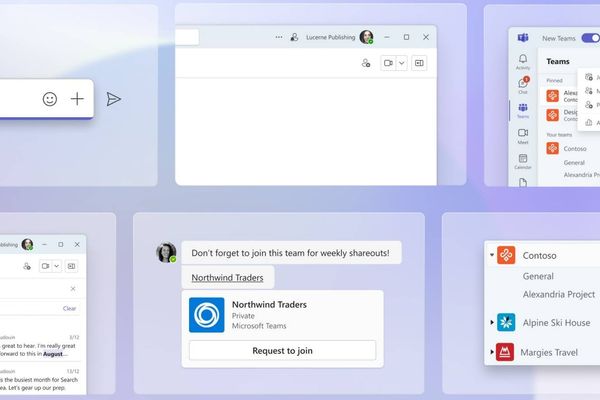This screenshot has height=400, width=600.
Task: Click the people icon left of the Lucerne Publishing label
Action: (x=294, y=37)
